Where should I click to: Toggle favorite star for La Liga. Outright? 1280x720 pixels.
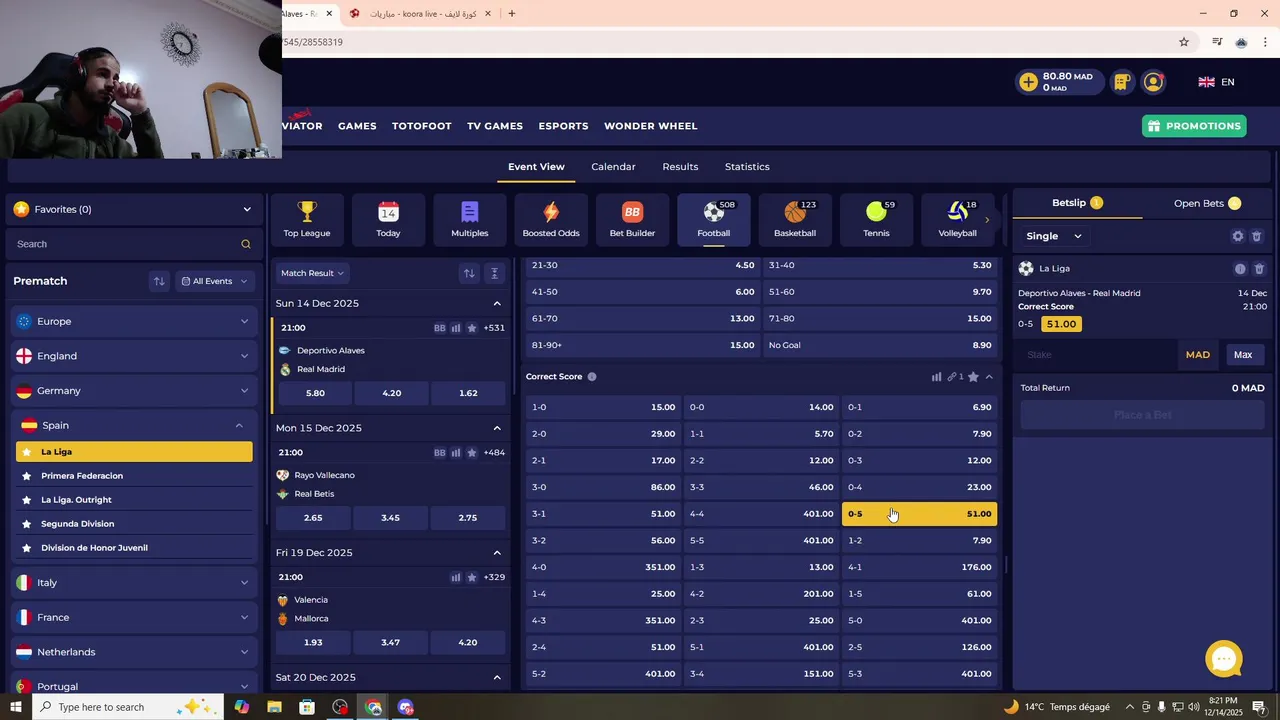click(x=27, y=500)
